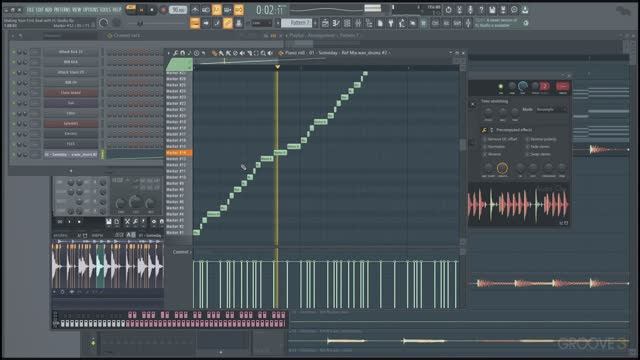Click the small arrow left of the Pattern selector
The image size is (640, 360).
pos(278,23)
